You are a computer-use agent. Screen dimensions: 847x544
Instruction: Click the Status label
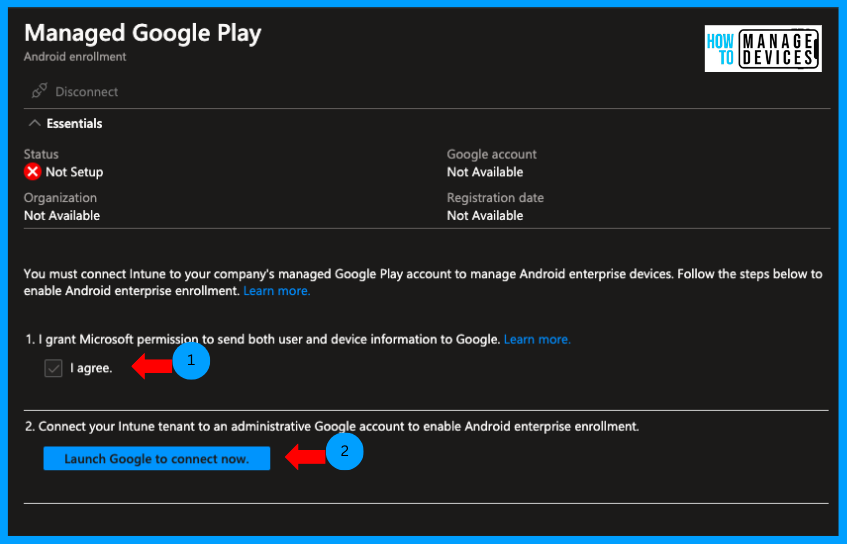click(x=41, y=155)
